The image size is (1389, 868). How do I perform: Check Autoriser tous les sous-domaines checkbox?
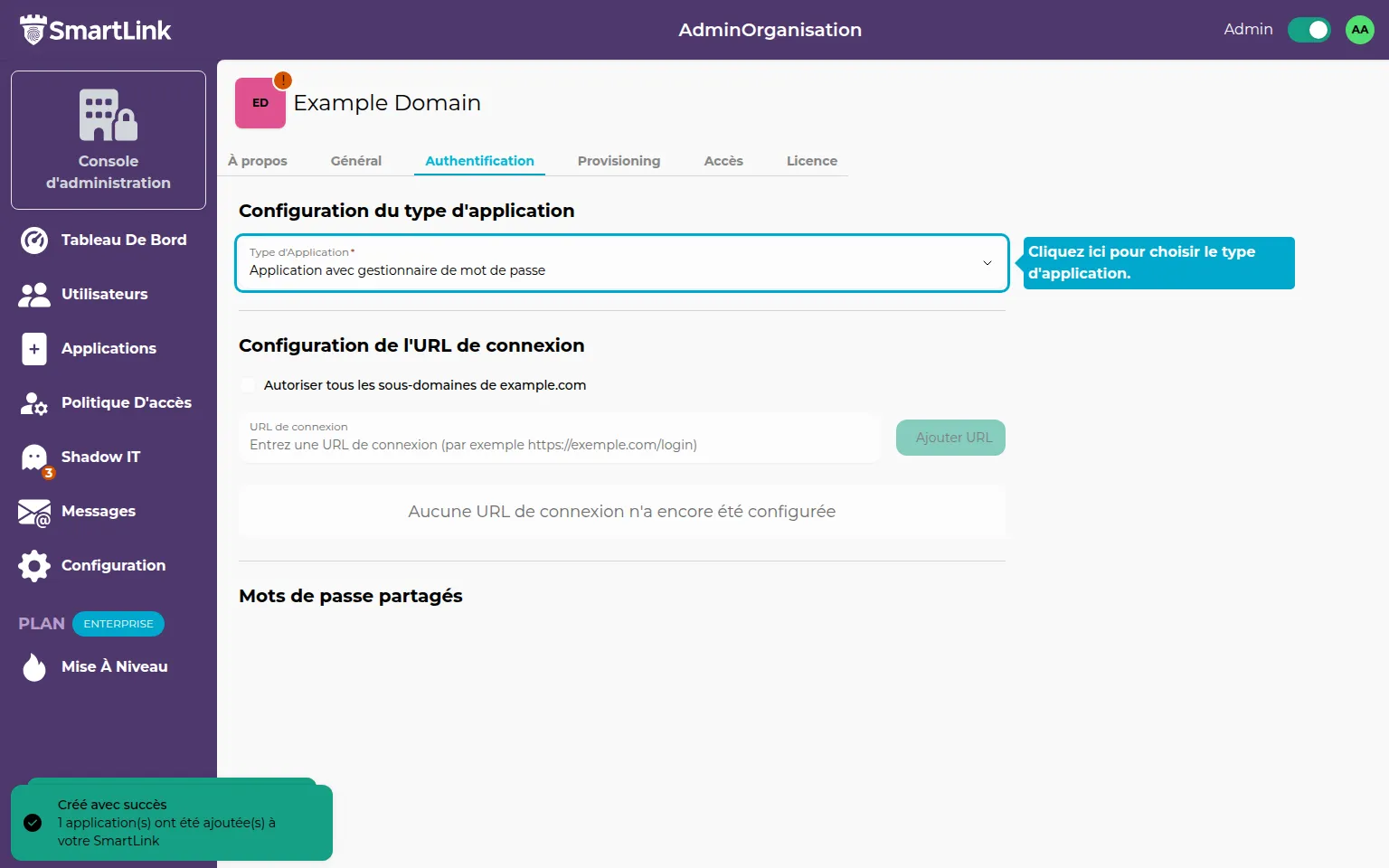pyautogui.click(x=248, y=385)
